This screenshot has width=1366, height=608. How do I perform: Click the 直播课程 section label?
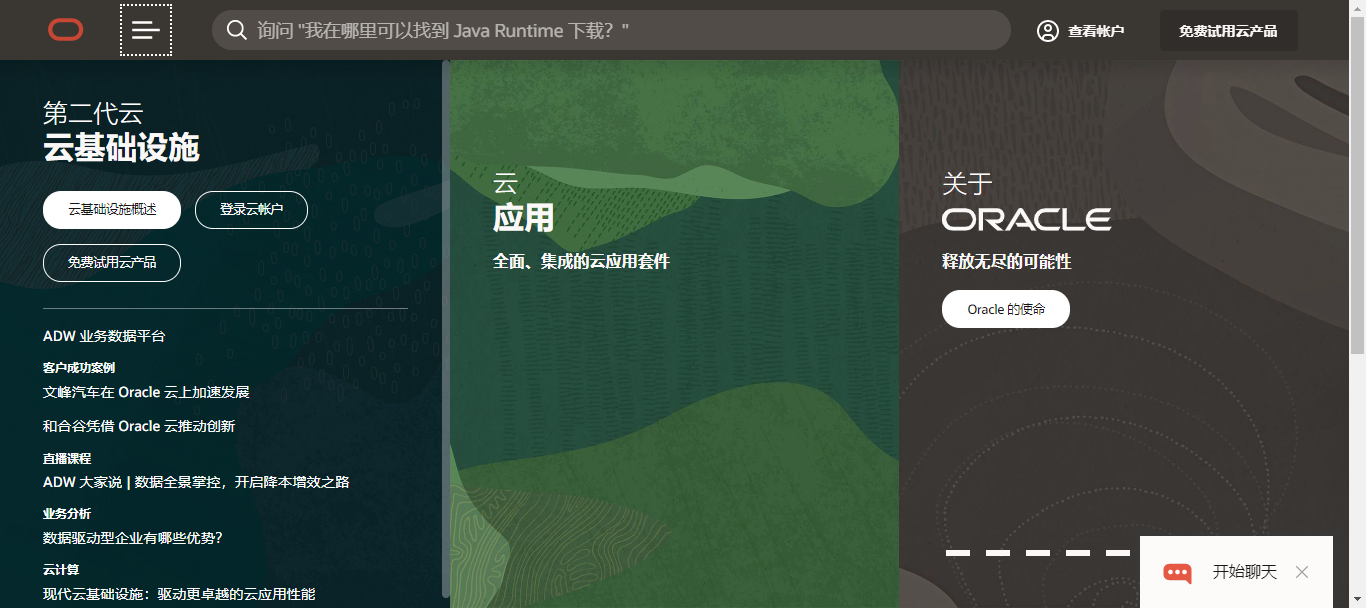[x=67, y=458]
